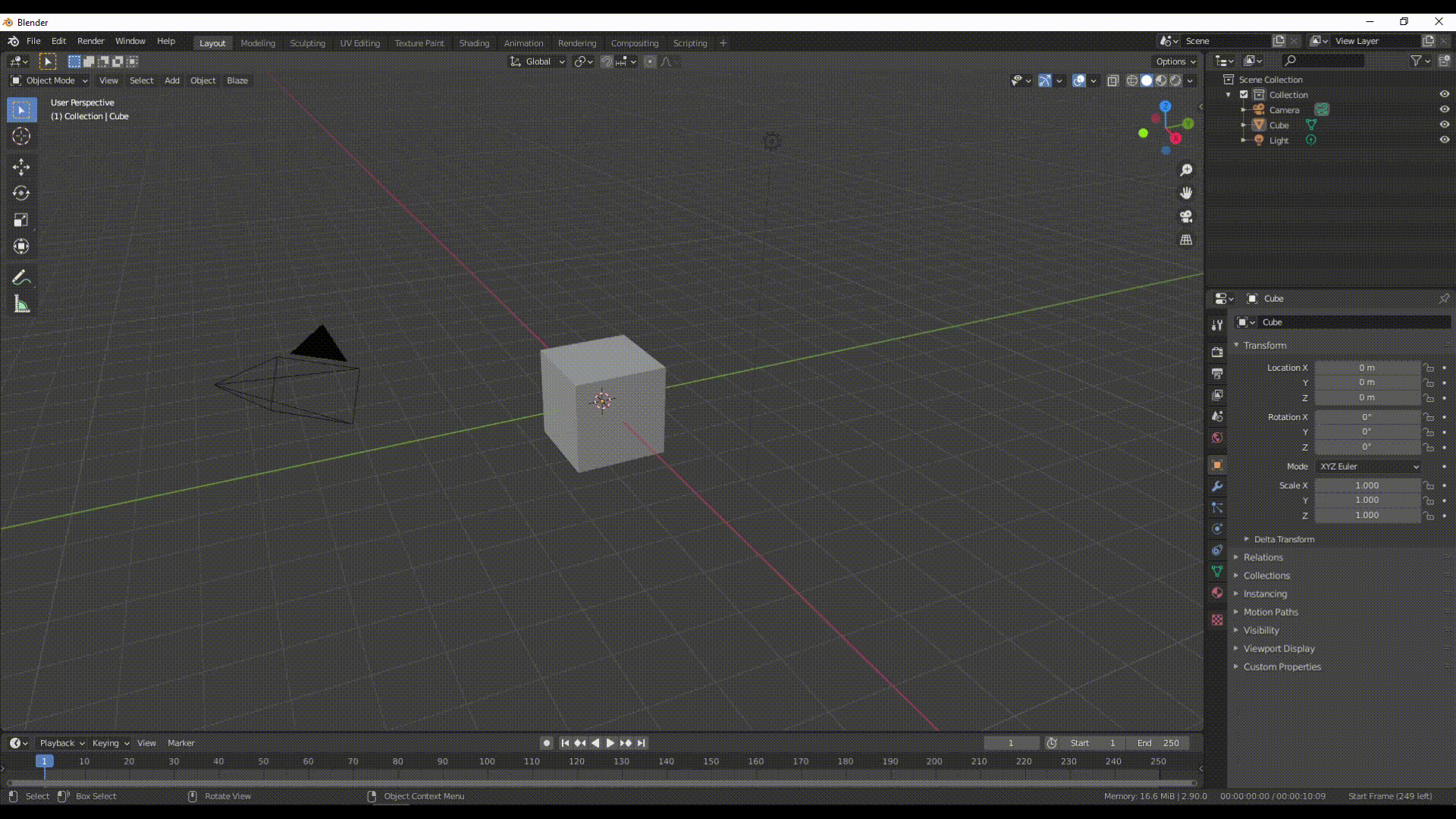Select the Move tool in toolbar

tap(21, 165)
